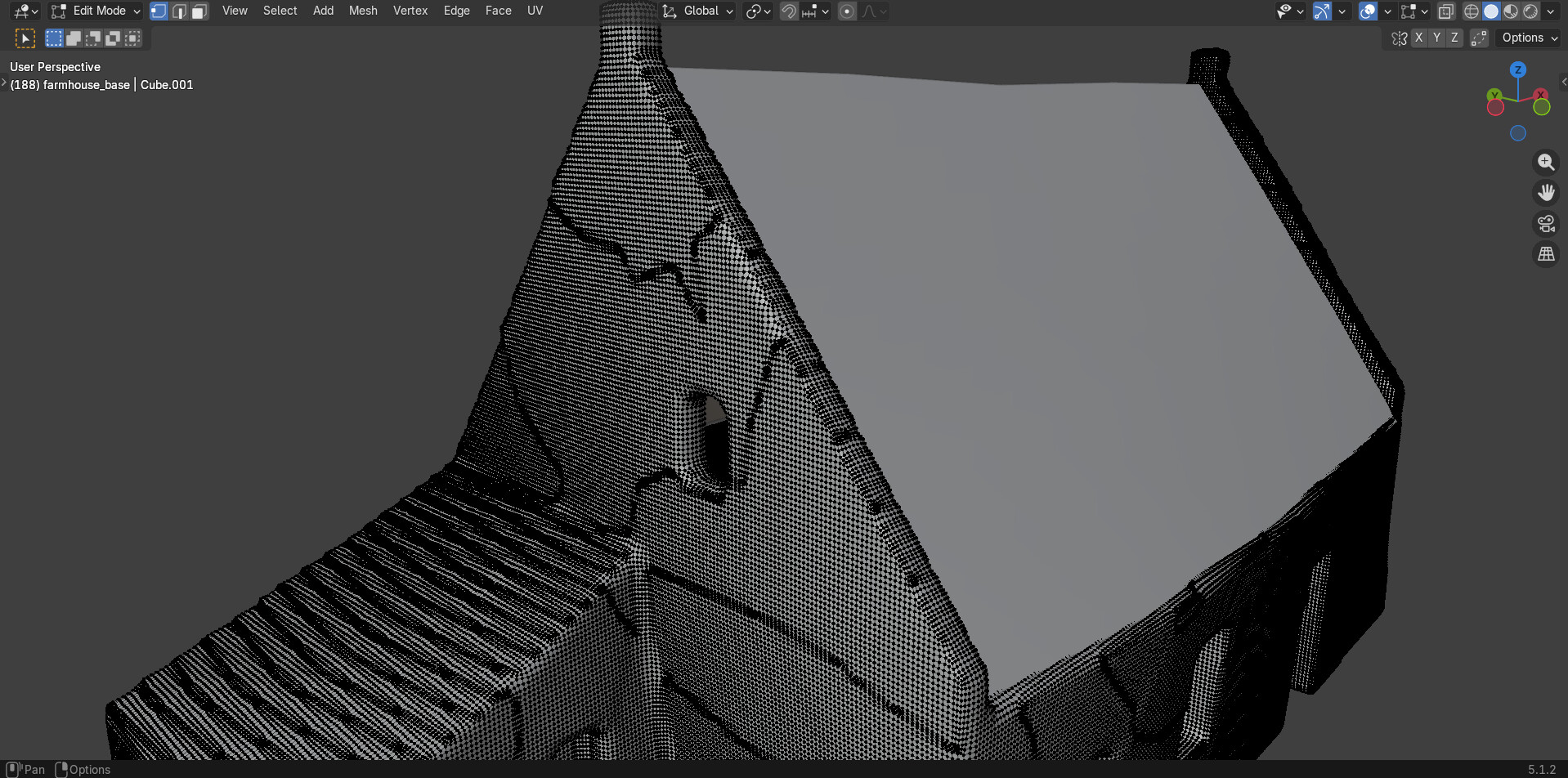The width and height of the screenshot is (1568, 778).
Task: Open mesh edit mode overlays popover
Action: click(x=1414, y=11)
